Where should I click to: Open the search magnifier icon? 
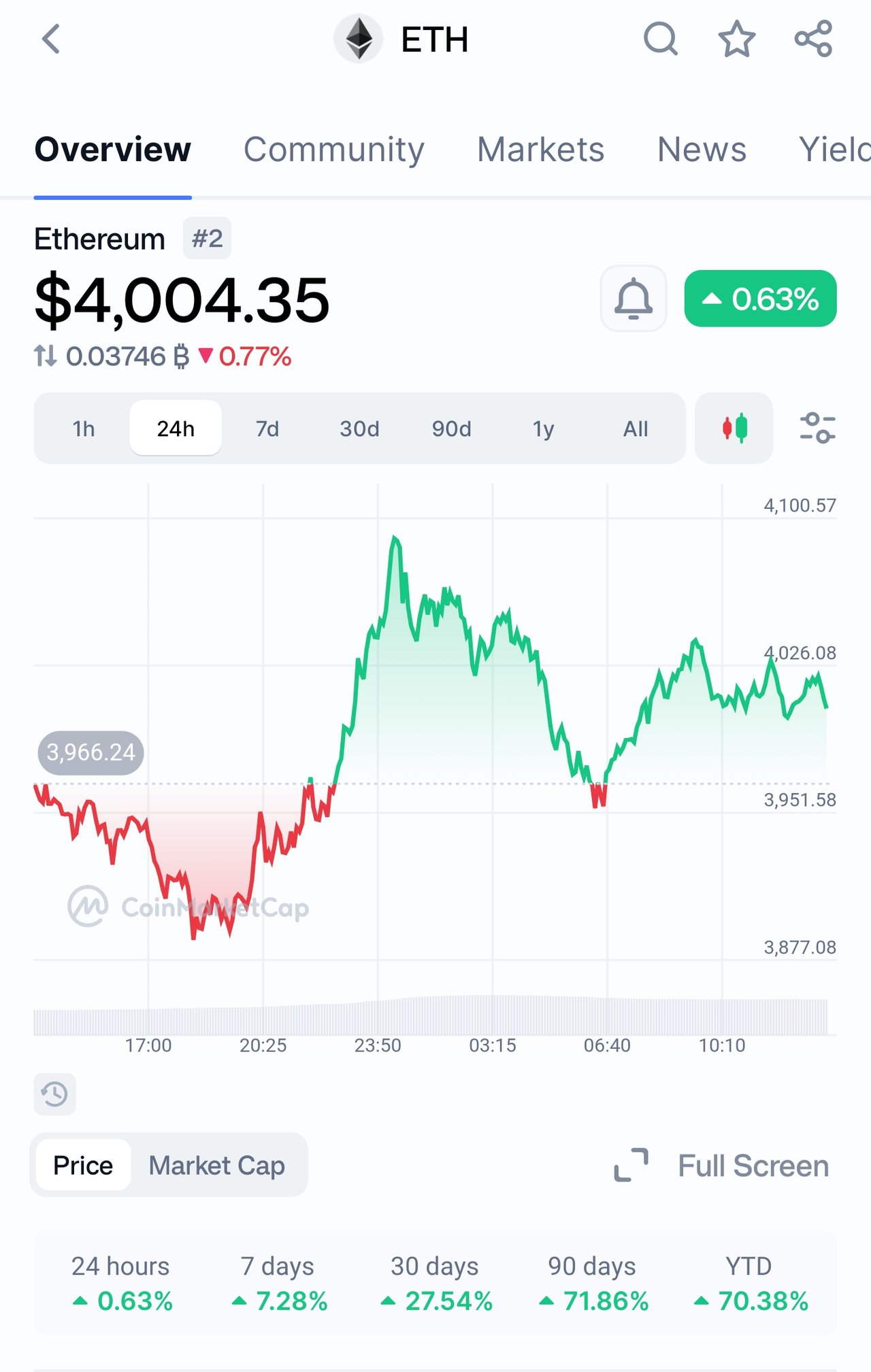pos(660,39)
